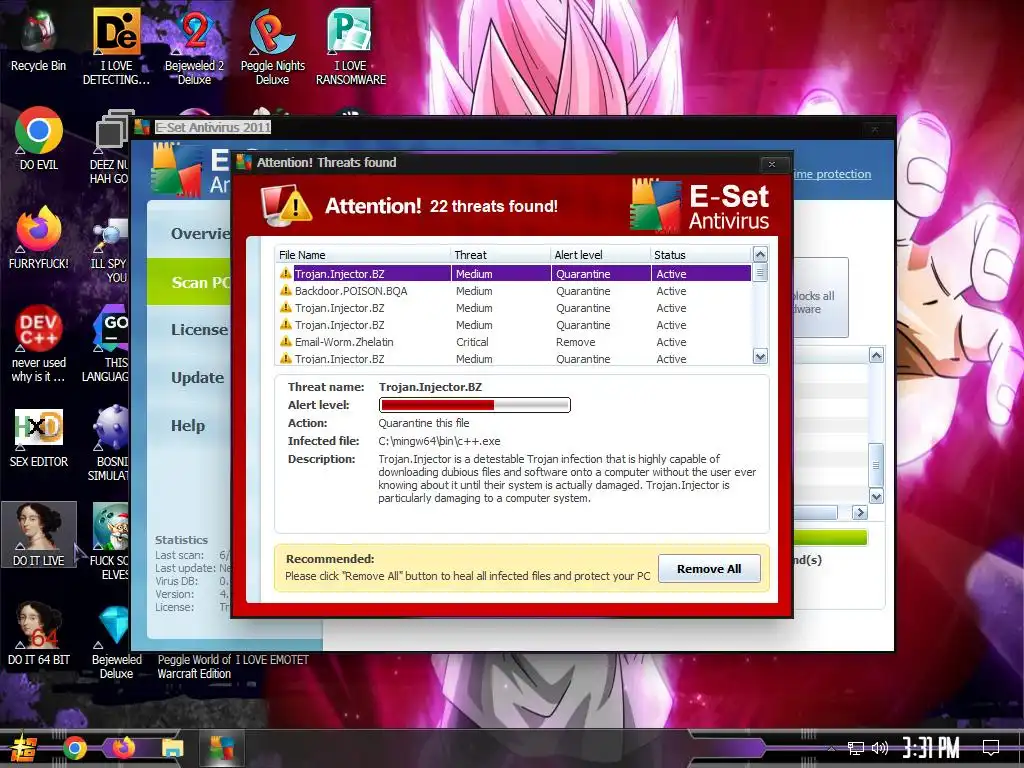The height and width of the screenshot is (768, 1024).
Task: Open Chrome from the taskbar
Action: pos(74,748)
